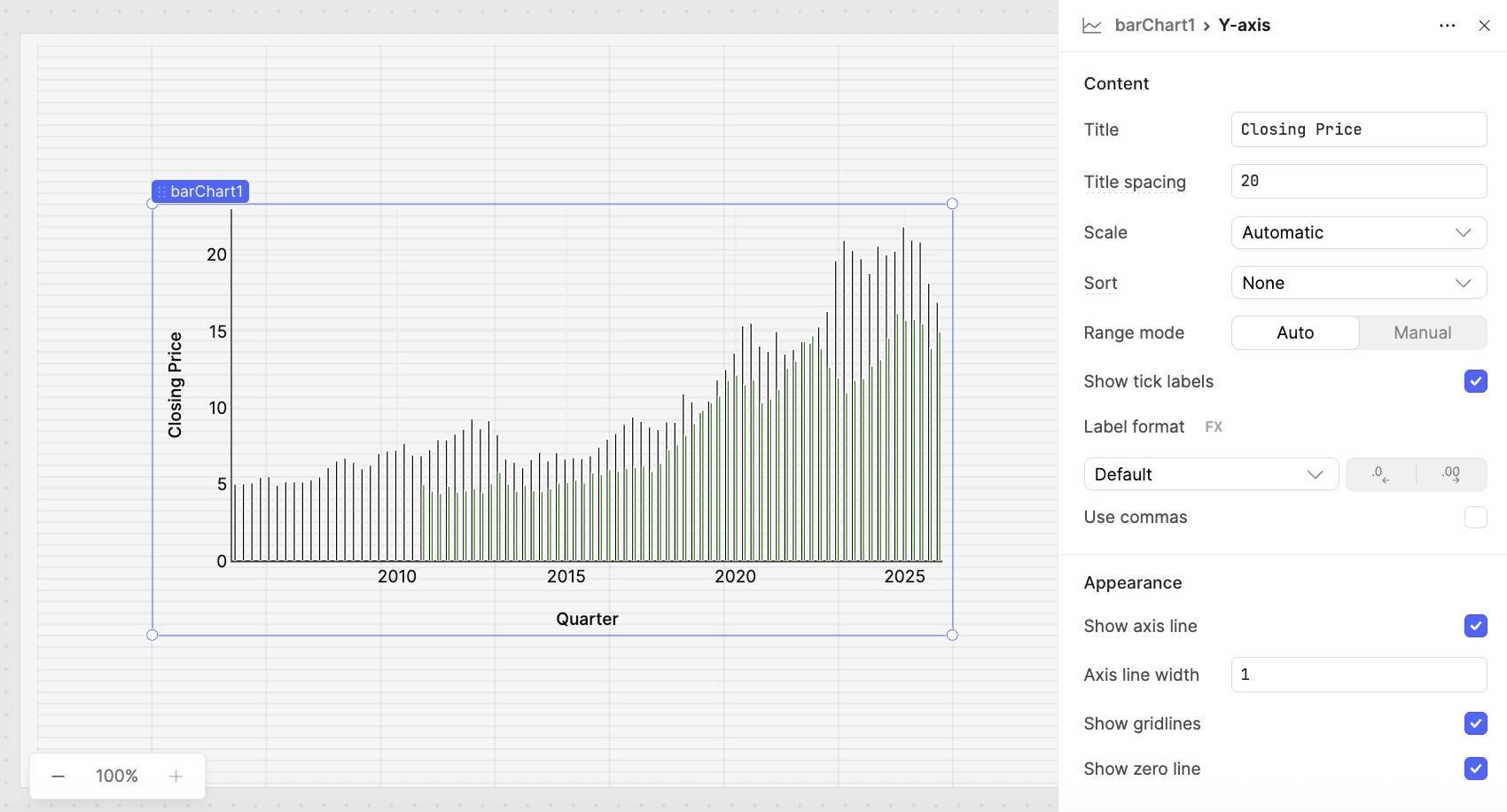Open the Default label format dropdown
Viewport: 1507px width, 812px height.
pyautogui.click(x=1211, y=473)
